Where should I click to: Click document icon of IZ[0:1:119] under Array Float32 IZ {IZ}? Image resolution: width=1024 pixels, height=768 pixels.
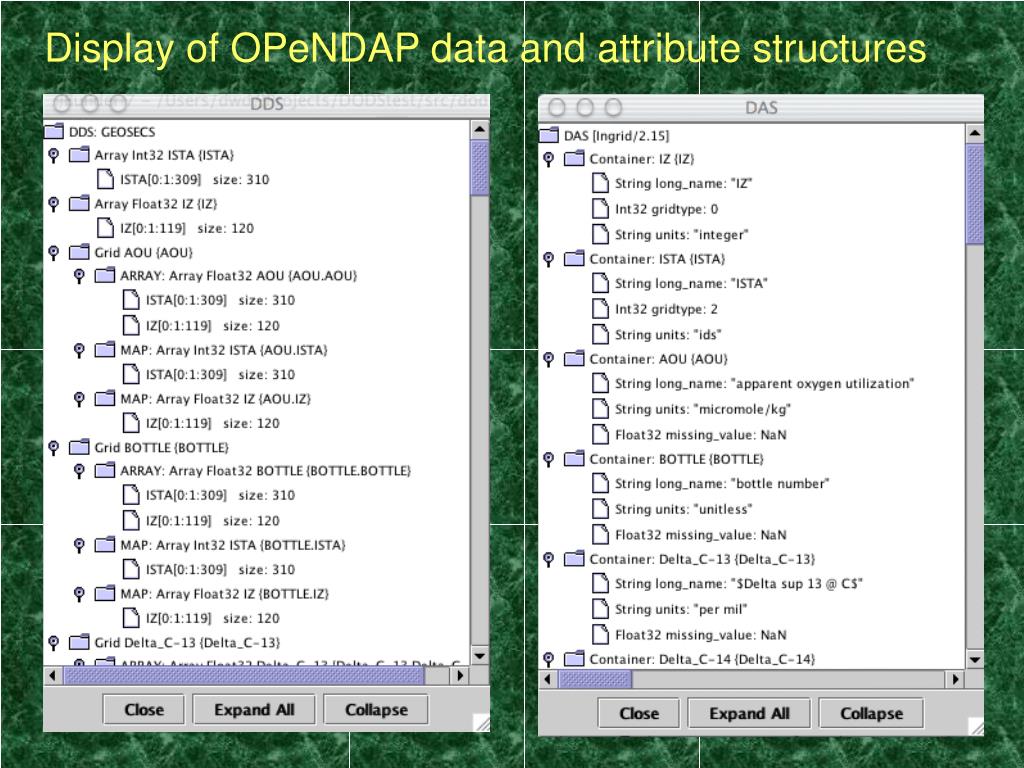pyautogui.click(x=105, y=228)
